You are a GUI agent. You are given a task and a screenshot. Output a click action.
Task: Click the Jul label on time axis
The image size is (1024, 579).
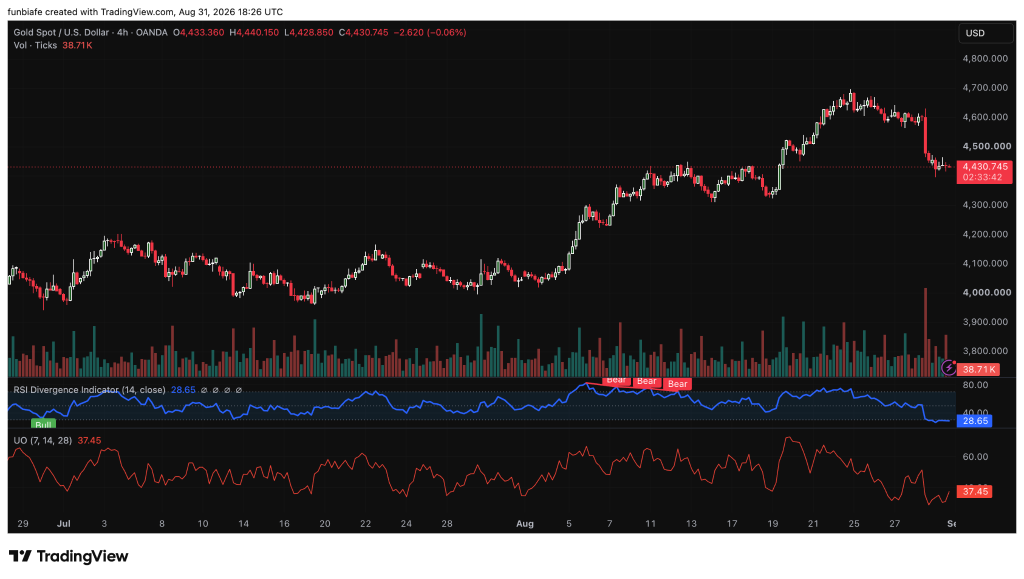coord(63,524)
